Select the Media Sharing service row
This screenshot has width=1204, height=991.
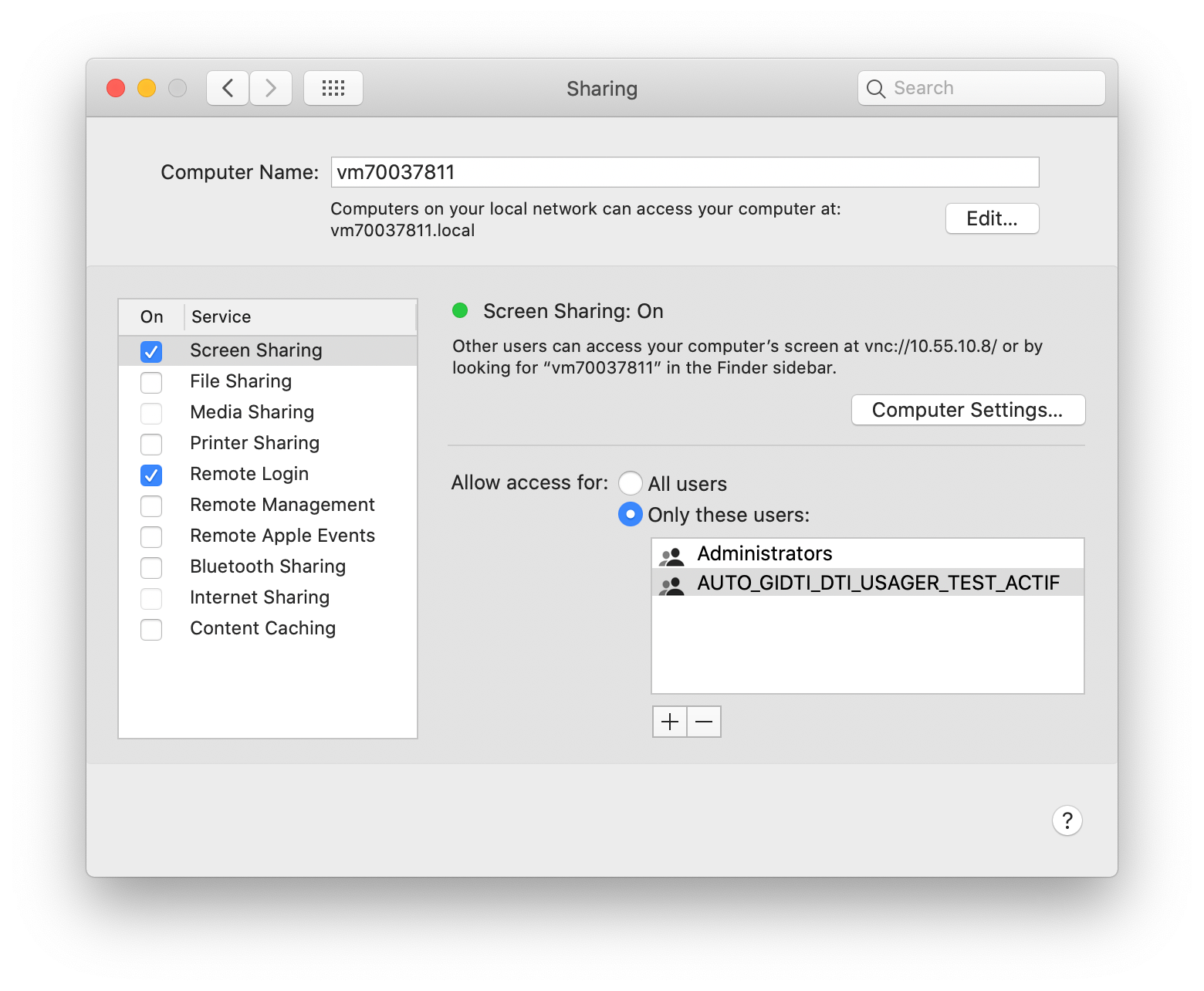[268, 412]
